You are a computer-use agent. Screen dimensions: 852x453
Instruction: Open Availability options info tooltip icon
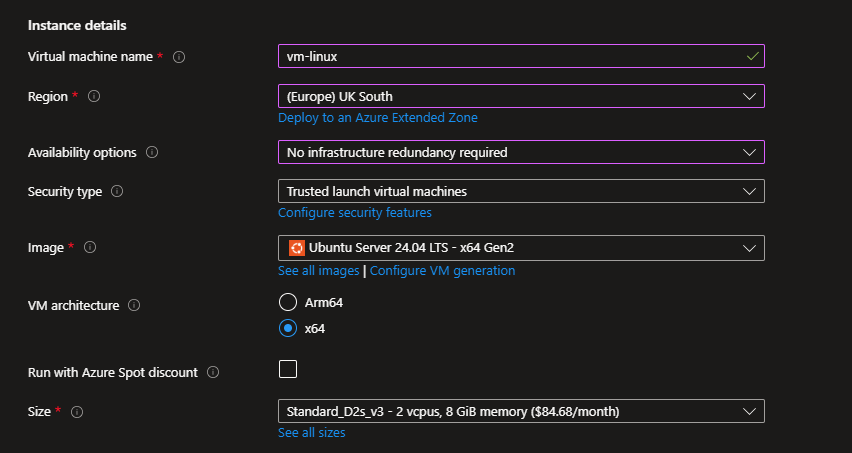coord(153,153)
